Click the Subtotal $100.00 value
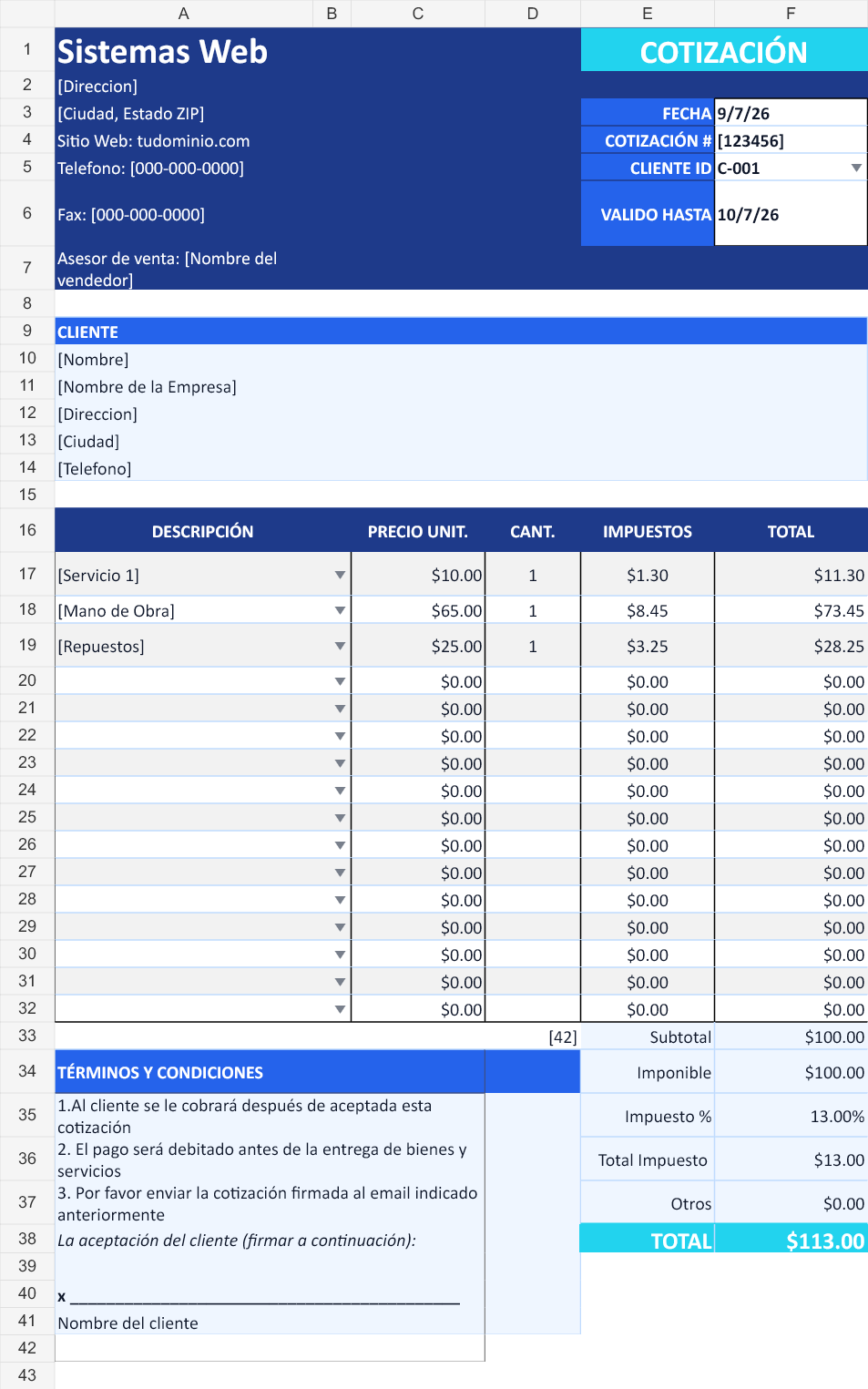This screenshot has height=1389, width=868. point(791,1037)
